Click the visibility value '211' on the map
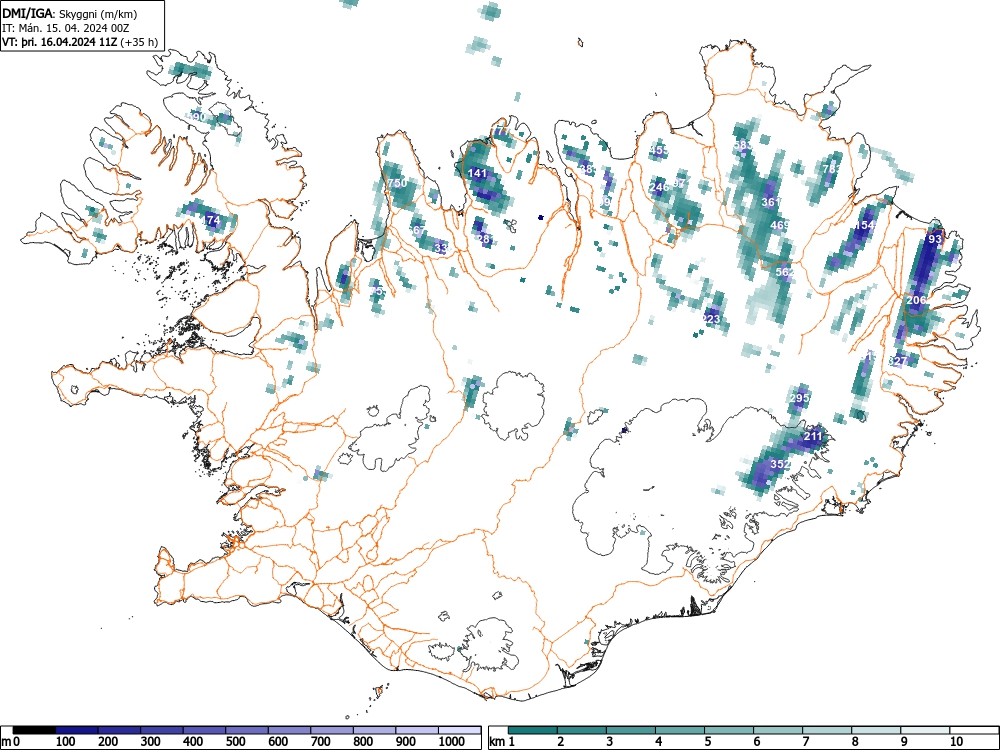Image resolution: width=1000 pixels, height=750 pixels. pyautogui.click(x=813, y=436)
